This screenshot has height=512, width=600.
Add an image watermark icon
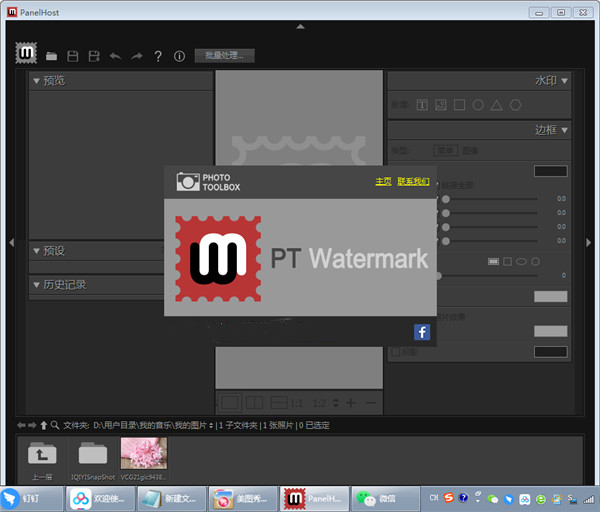(441, 105)
